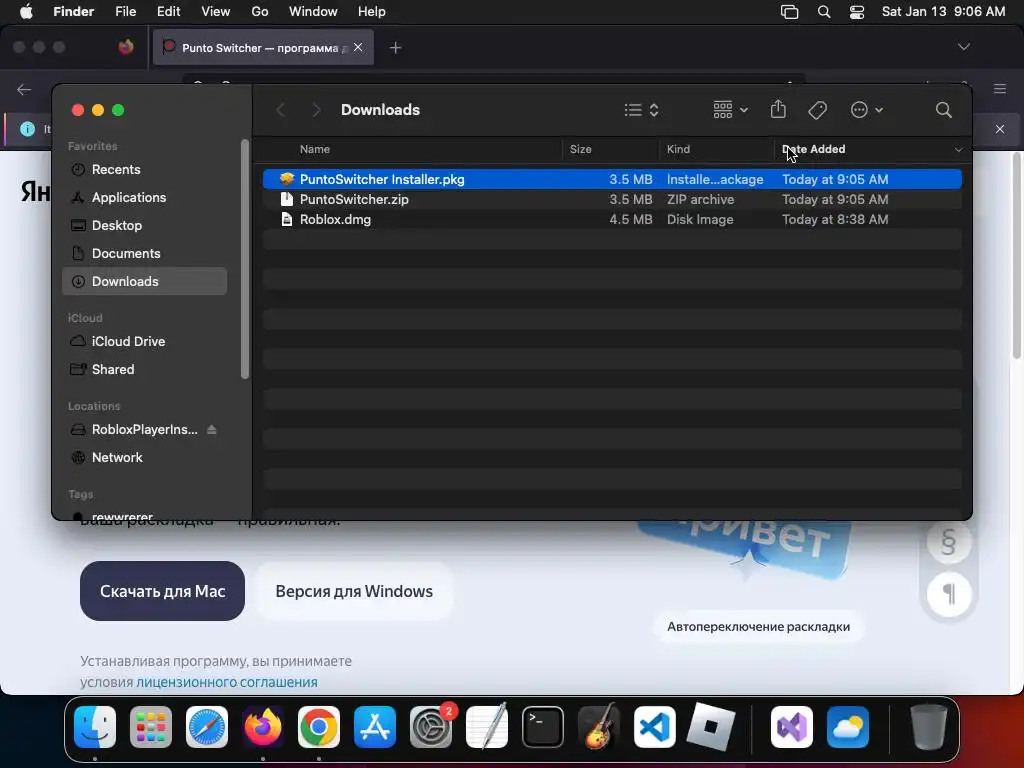Screen dimensions: 1024x768
Task: Click the Автопереключение раскладки label
Action: click(x=758, y=627)
